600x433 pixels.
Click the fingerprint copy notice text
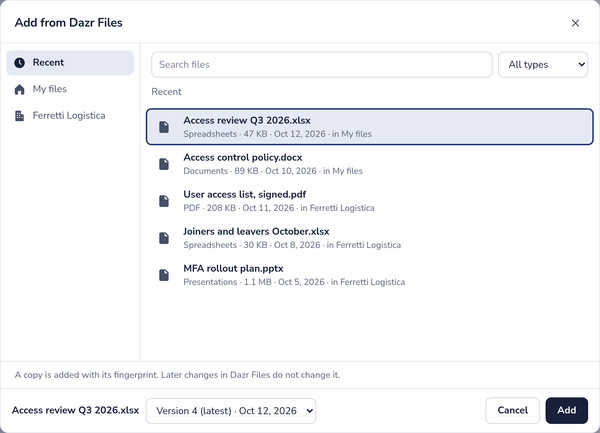point(177,375)
